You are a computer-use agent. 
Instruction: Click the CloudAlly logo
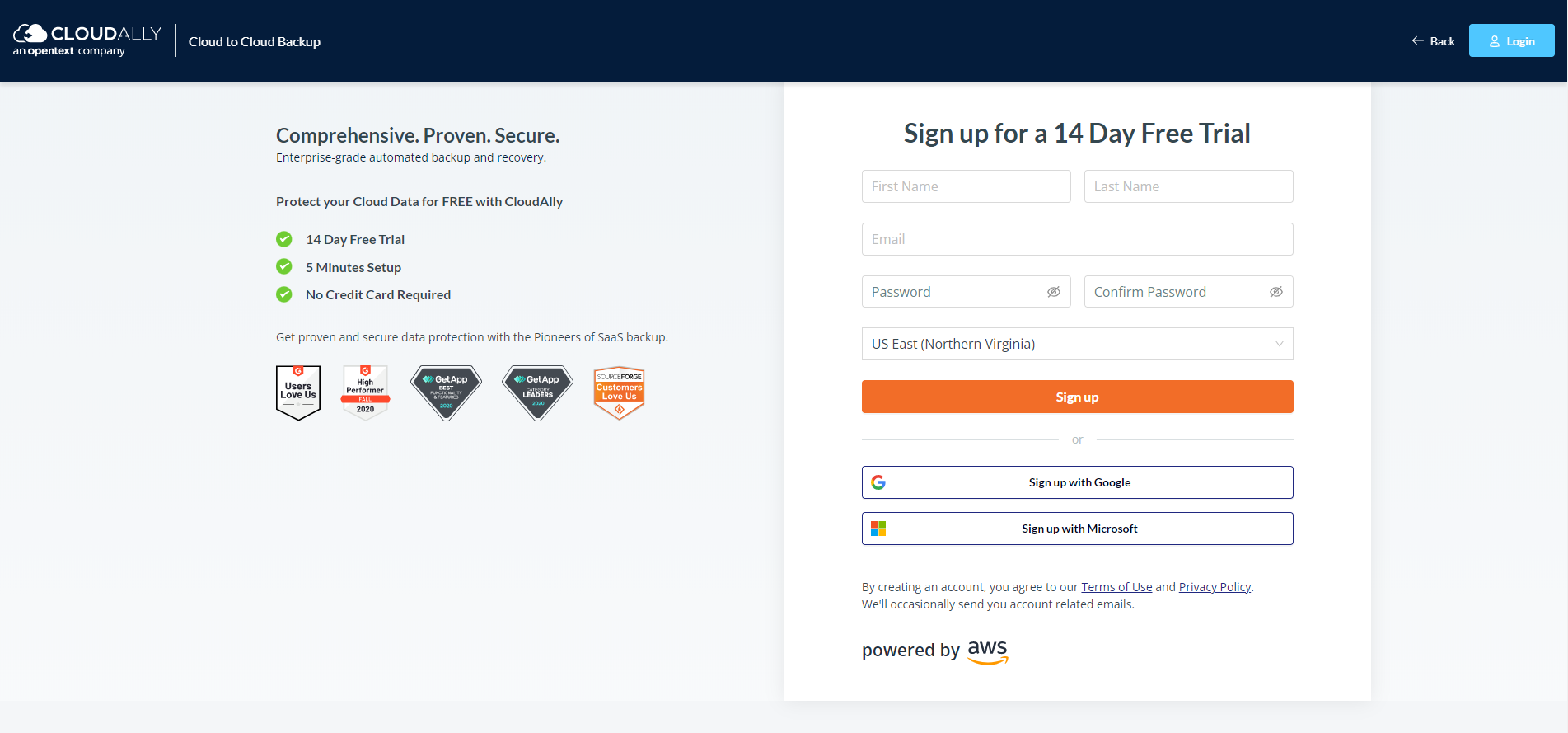coord(87,40)
